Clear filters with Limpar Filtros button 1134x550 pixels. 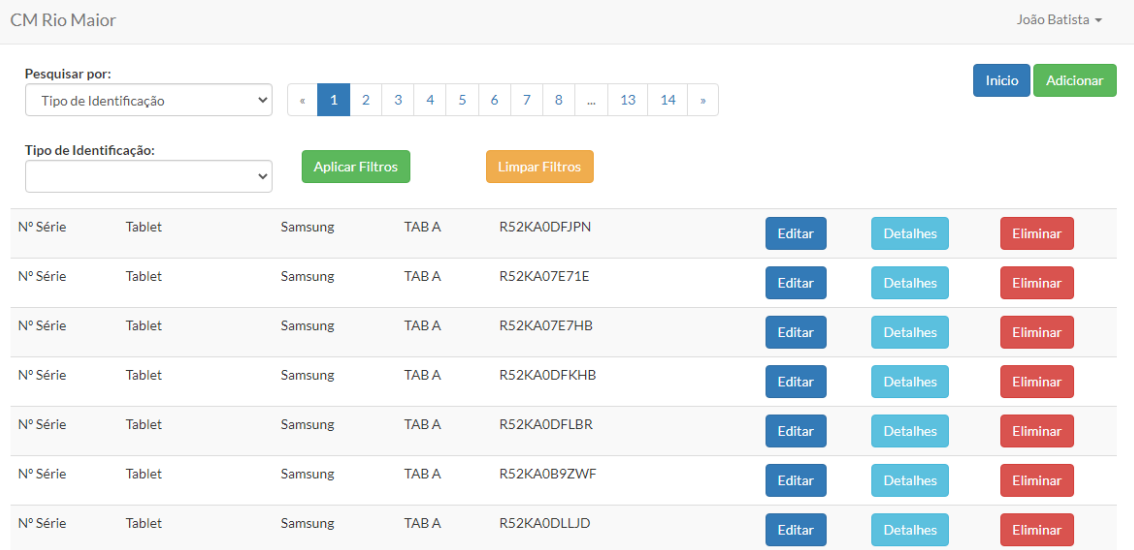point(540,166)
